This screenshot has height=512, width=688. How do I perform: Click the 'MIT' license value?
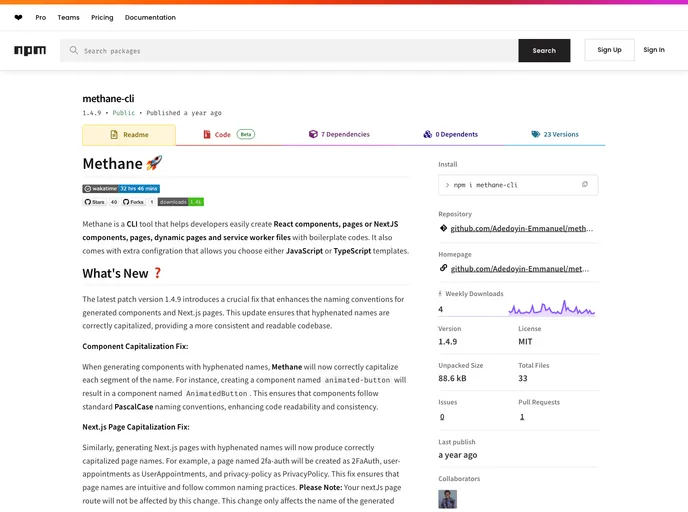tap(525, 341)
